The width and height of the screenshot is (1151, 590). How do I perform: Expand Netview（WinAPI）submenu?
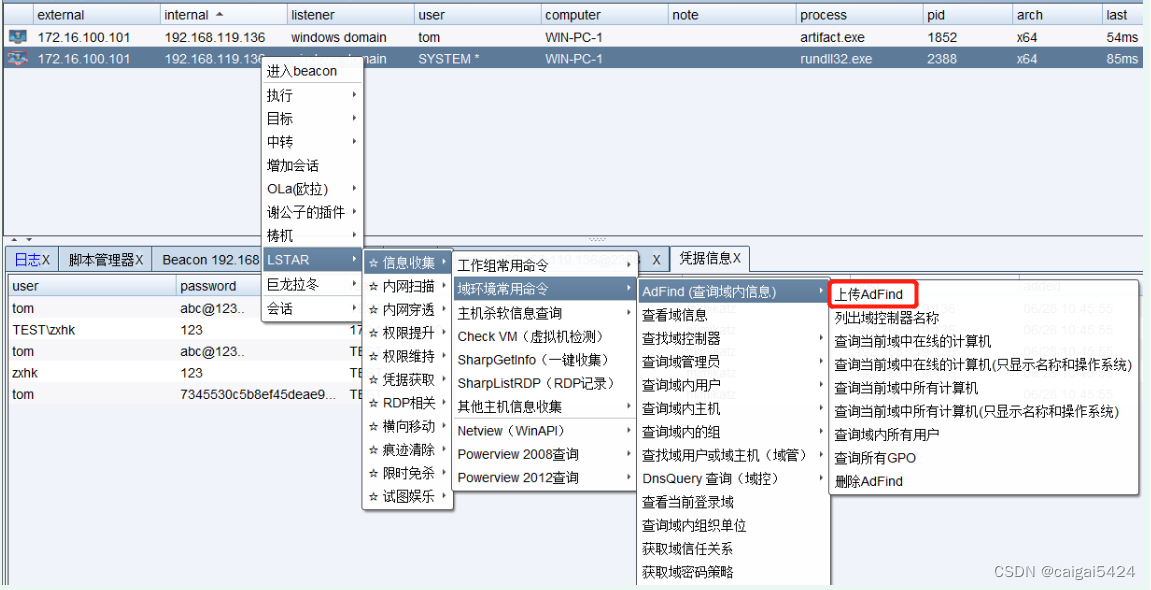tap(544, 431)
